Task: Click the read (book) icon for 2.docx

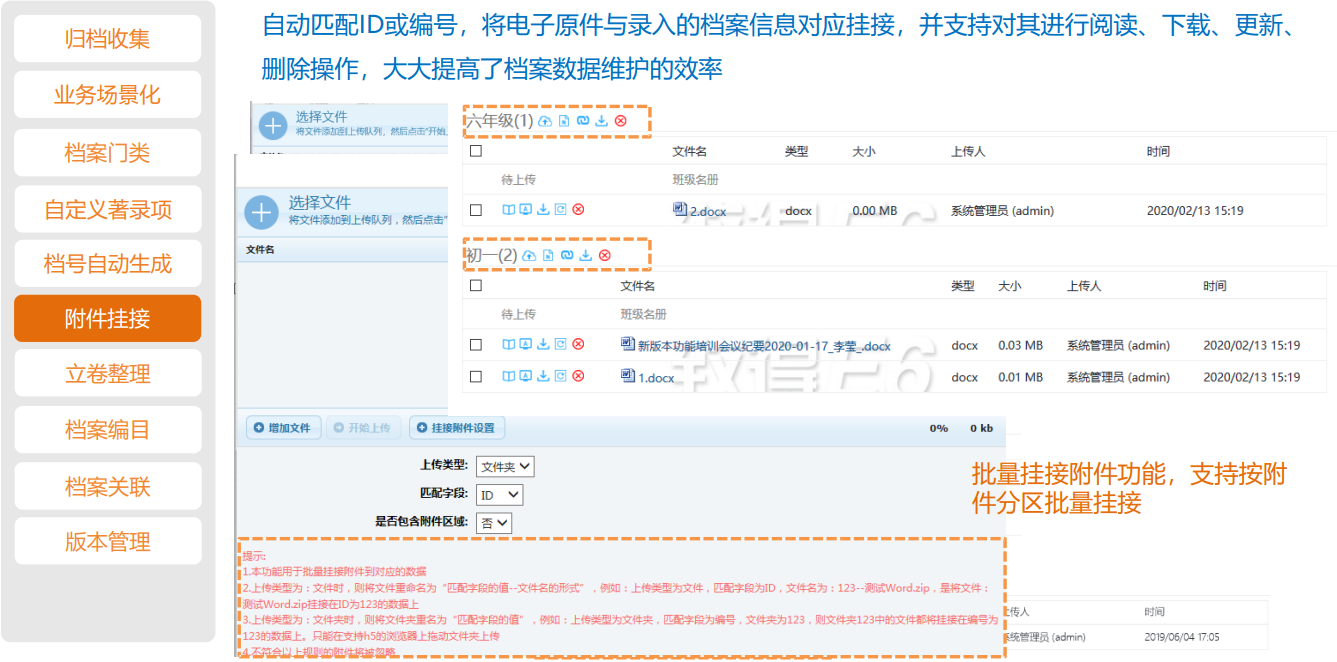Action: tap(508, 210)
